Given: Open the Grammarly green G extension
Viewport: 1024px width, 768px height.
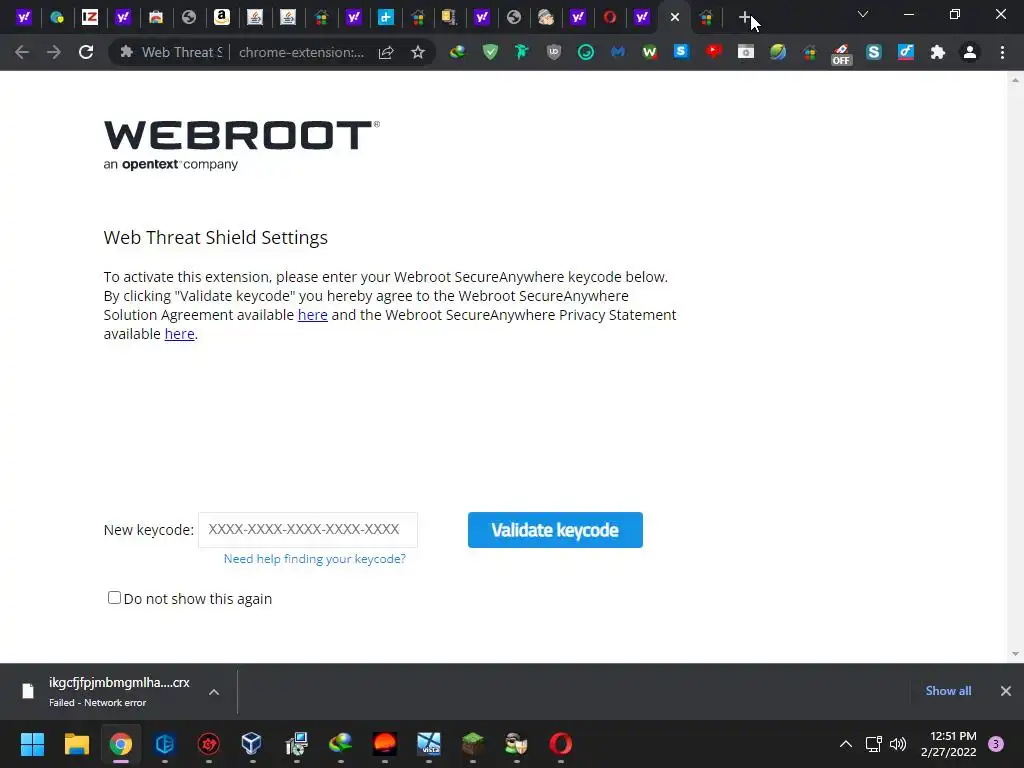Looking at the screenshot, I should point(586,52).
